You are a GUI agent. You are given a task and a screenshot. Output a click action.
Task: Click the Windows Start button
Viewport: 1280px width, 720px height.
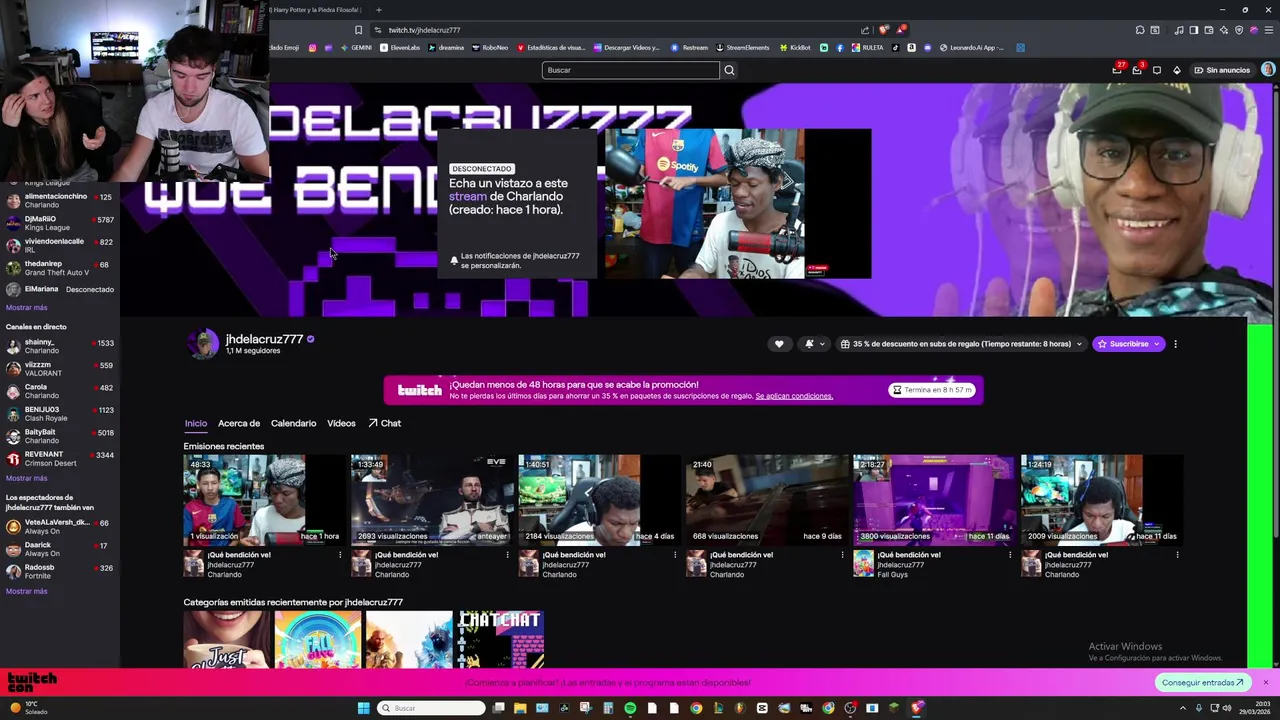tap(363, 708)
